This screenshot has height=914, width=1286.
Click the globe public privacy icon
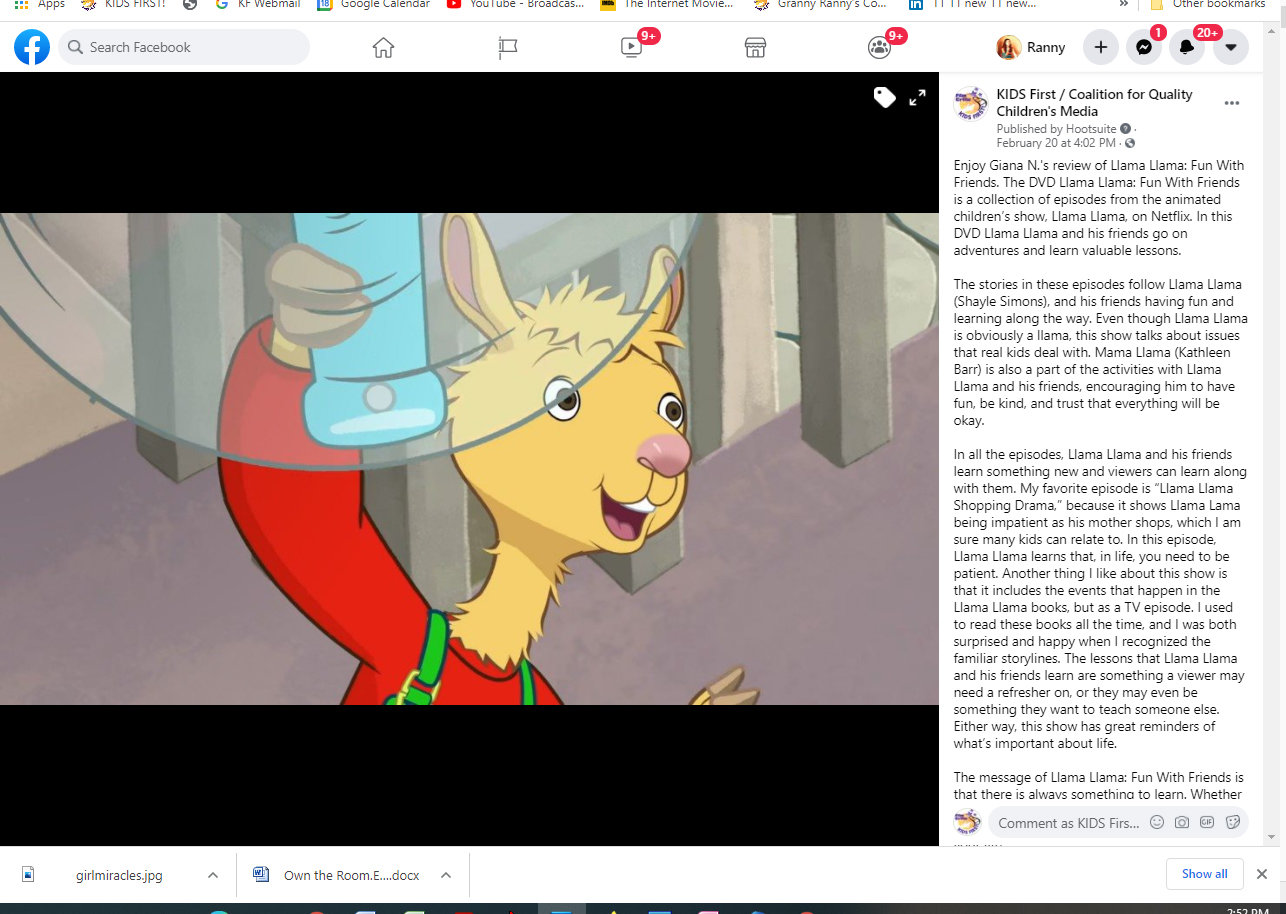coord(1131,143)
